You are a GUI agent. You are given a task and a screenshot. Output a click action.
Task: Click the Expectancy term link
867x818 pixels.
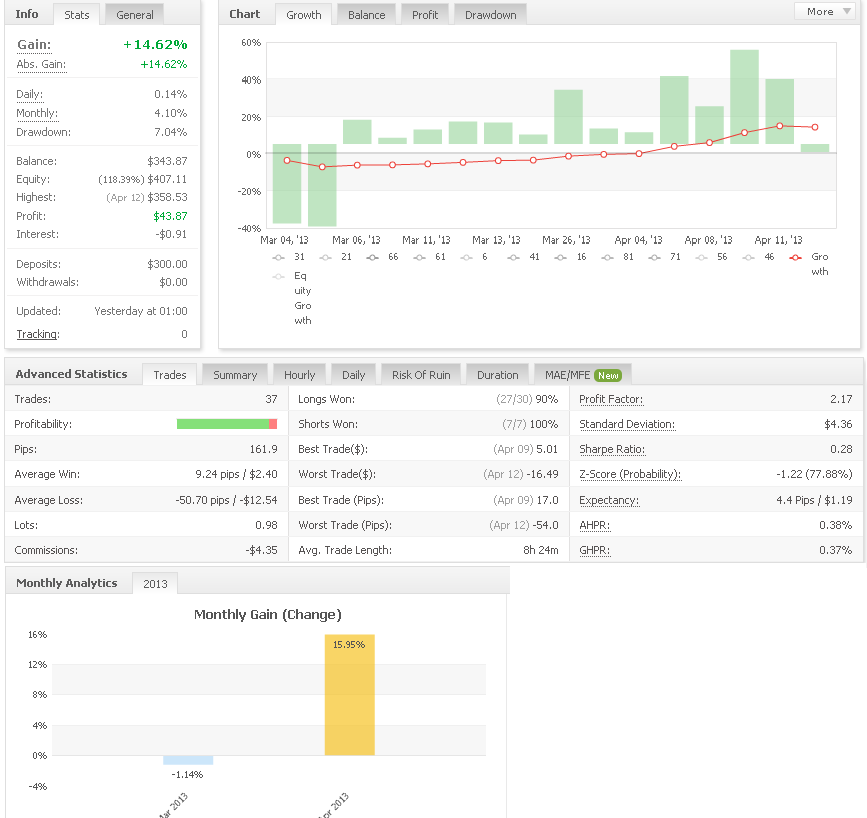point(609,500)
